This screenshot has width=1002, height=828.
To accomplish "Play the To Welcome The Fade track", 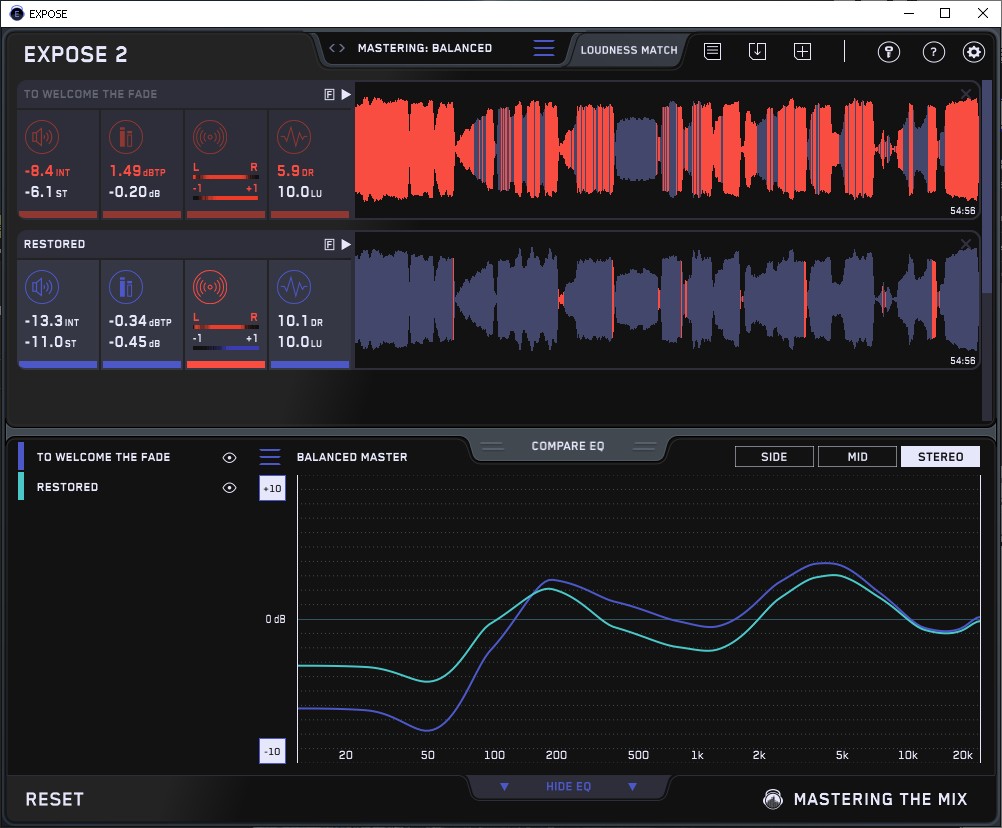I will pyautogui.click(x=346, y=95).
